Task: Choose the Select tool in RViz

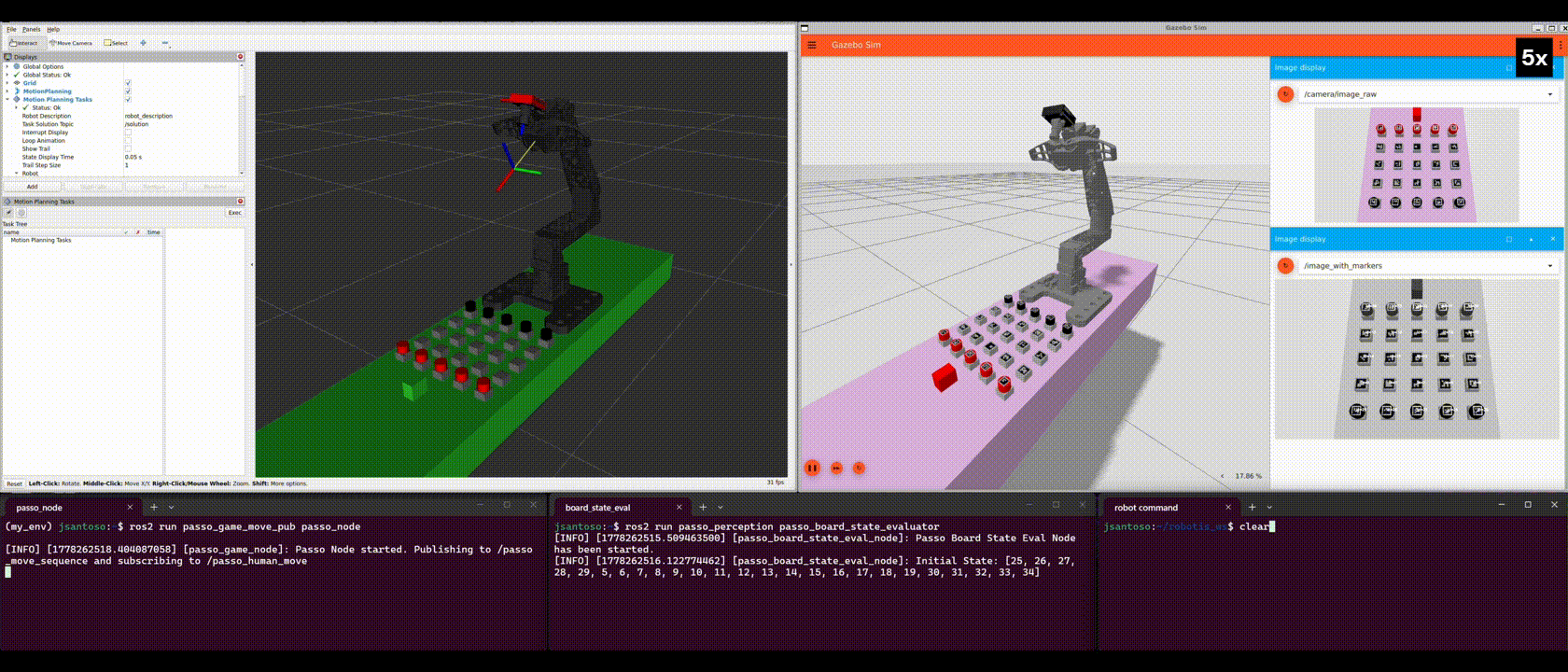Action: coord(116,43)
